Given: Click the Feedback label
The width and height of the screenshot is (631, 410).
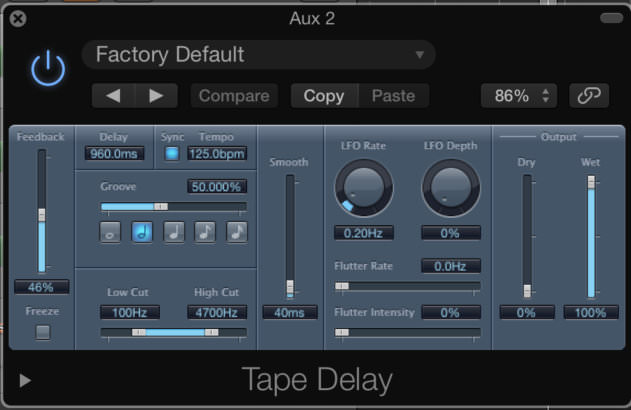Looking at the screenshot, I should pos(40,137).
